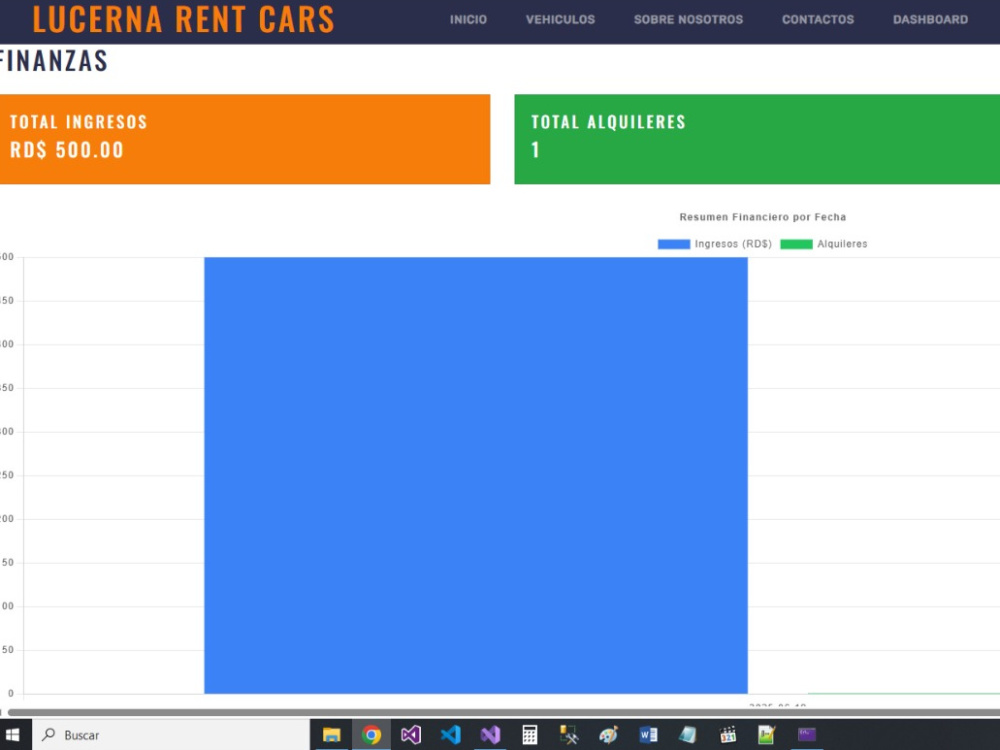The image size is (1000, 750).
Task: Open the light purple Visual Studio icon
Action: tap(490, 735)
